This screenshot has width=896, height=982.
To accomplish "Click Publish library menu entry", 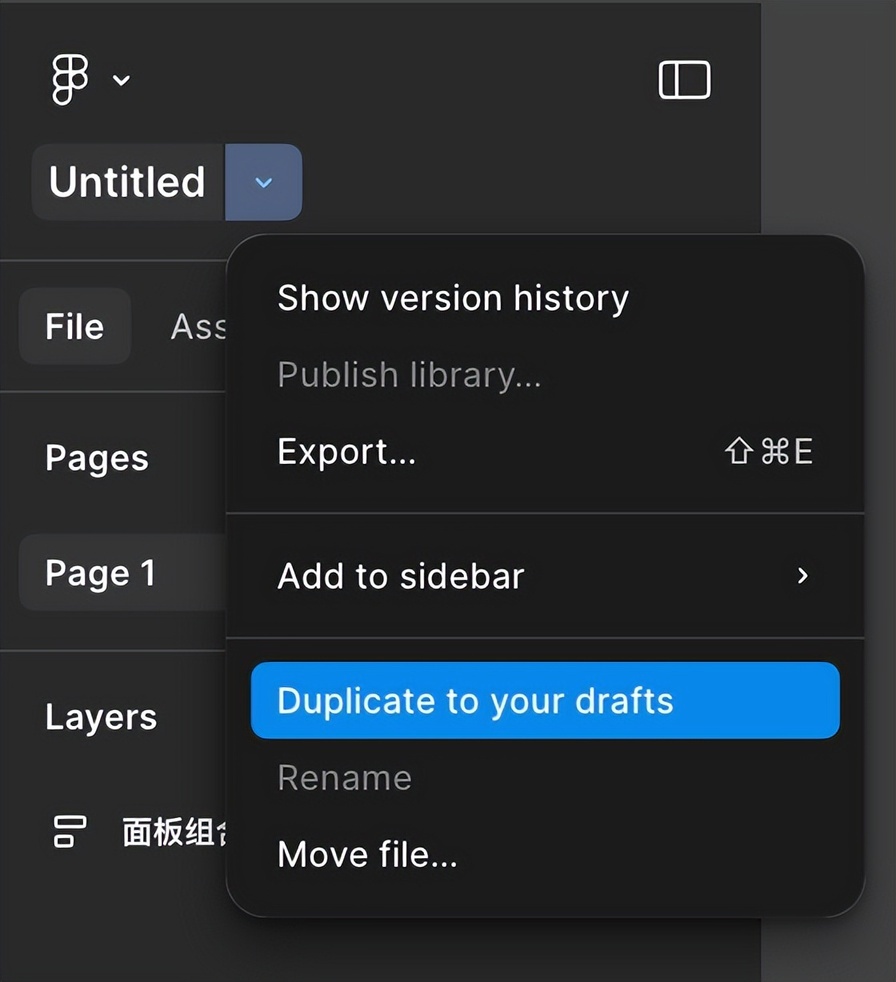I will pyautogui.click(x=409, y=374).
